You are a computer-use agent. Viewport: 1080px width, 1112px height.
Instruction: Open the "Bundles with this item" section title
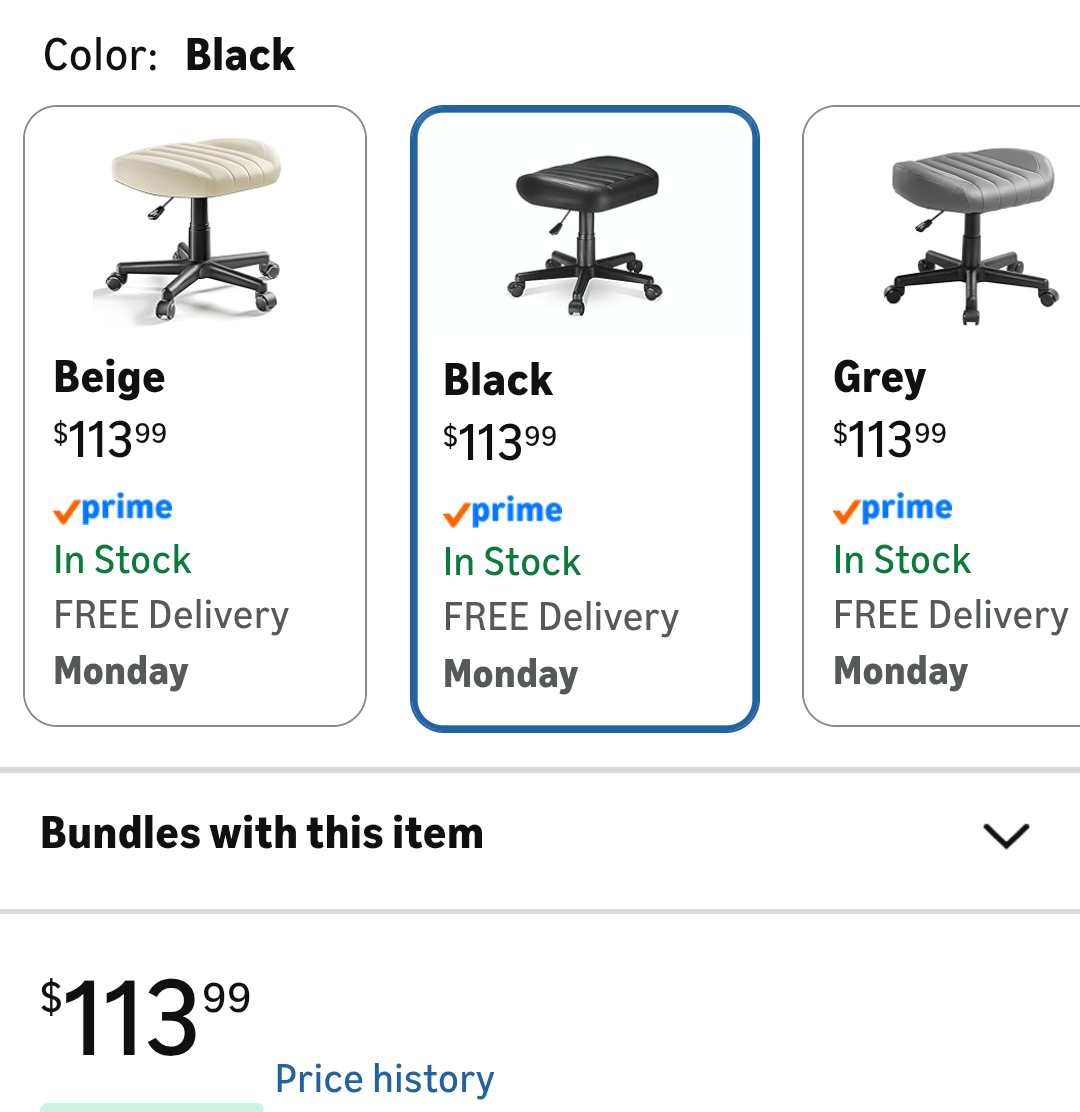262,833
